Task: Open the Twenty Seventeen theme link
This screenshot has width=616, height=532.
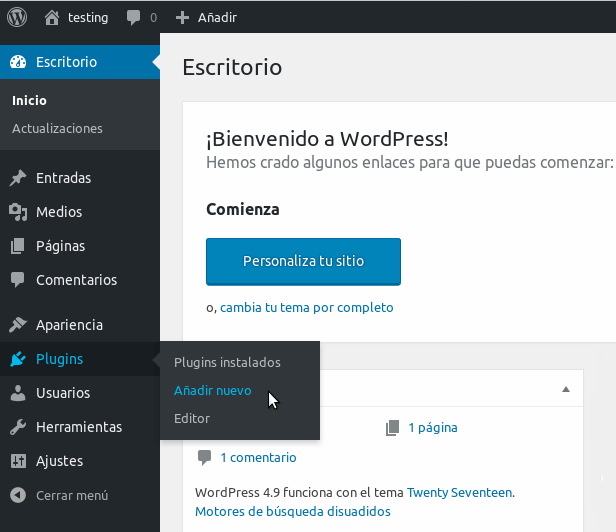Action: pos(459,492)
